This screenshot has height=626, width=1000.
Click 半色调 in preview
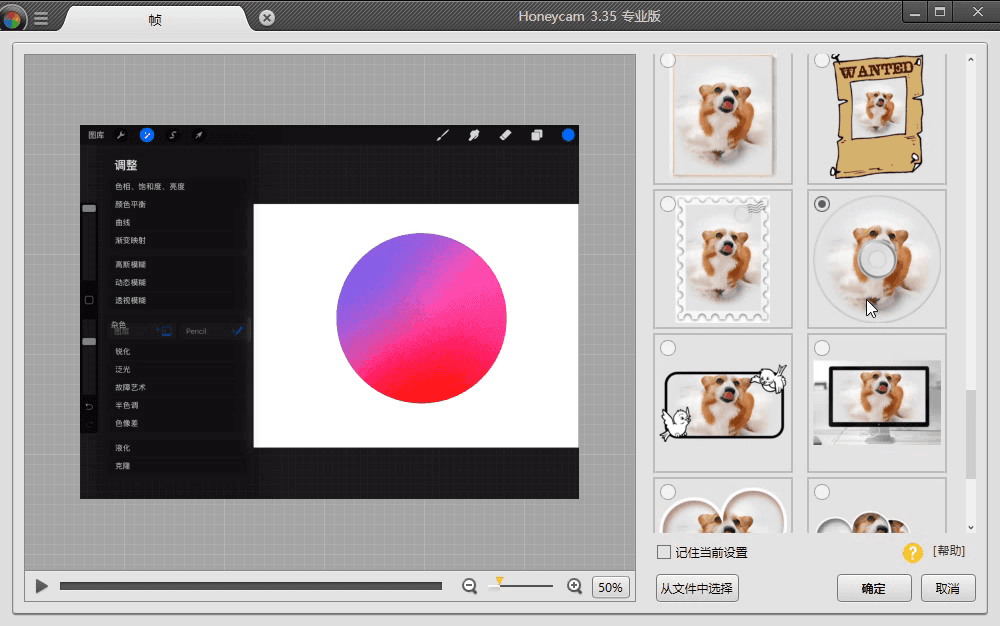(126, 405)
